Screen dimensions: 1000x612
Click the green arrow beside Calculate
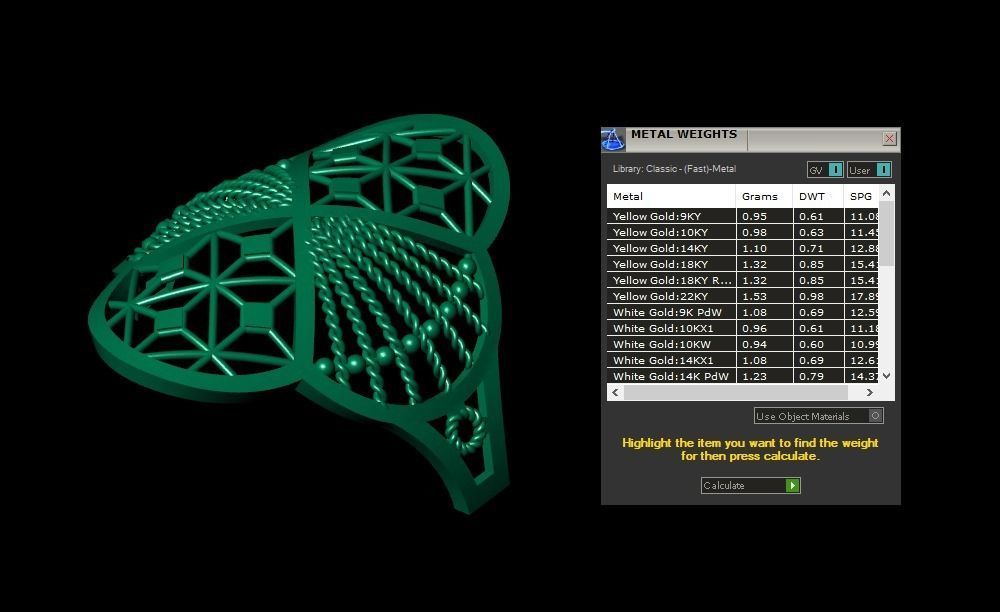point(793,485)
